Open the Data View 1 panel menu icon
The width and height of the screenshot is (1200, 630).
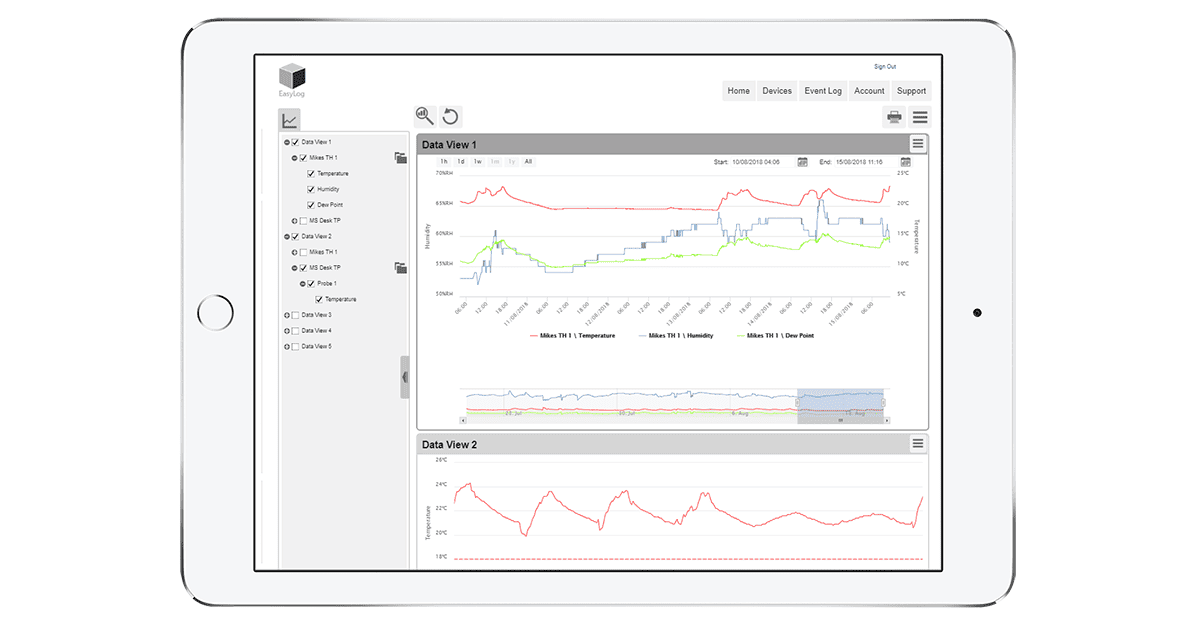(918, 144)
